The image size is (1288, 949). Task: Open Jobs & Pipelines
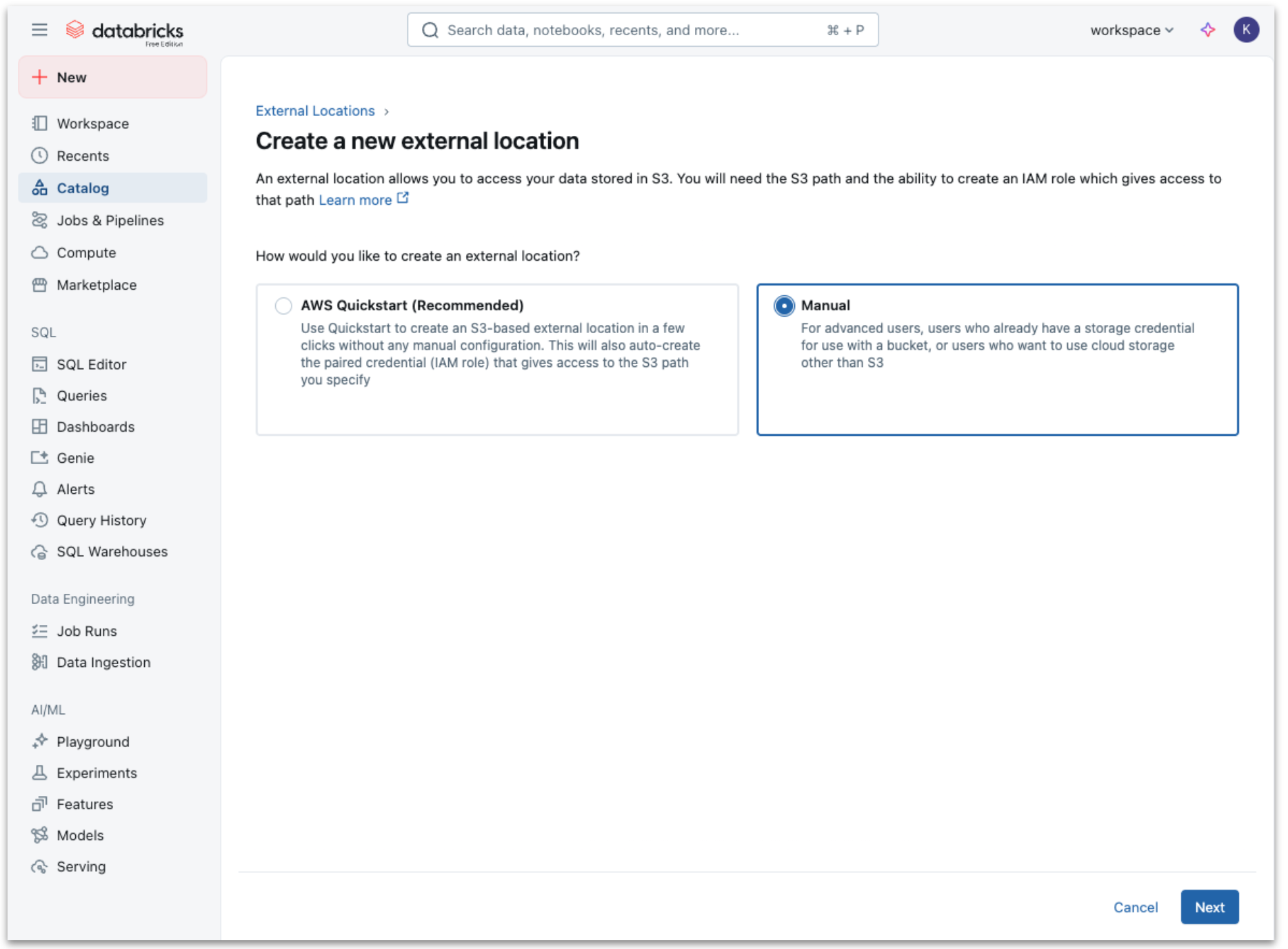click(110, 220)
